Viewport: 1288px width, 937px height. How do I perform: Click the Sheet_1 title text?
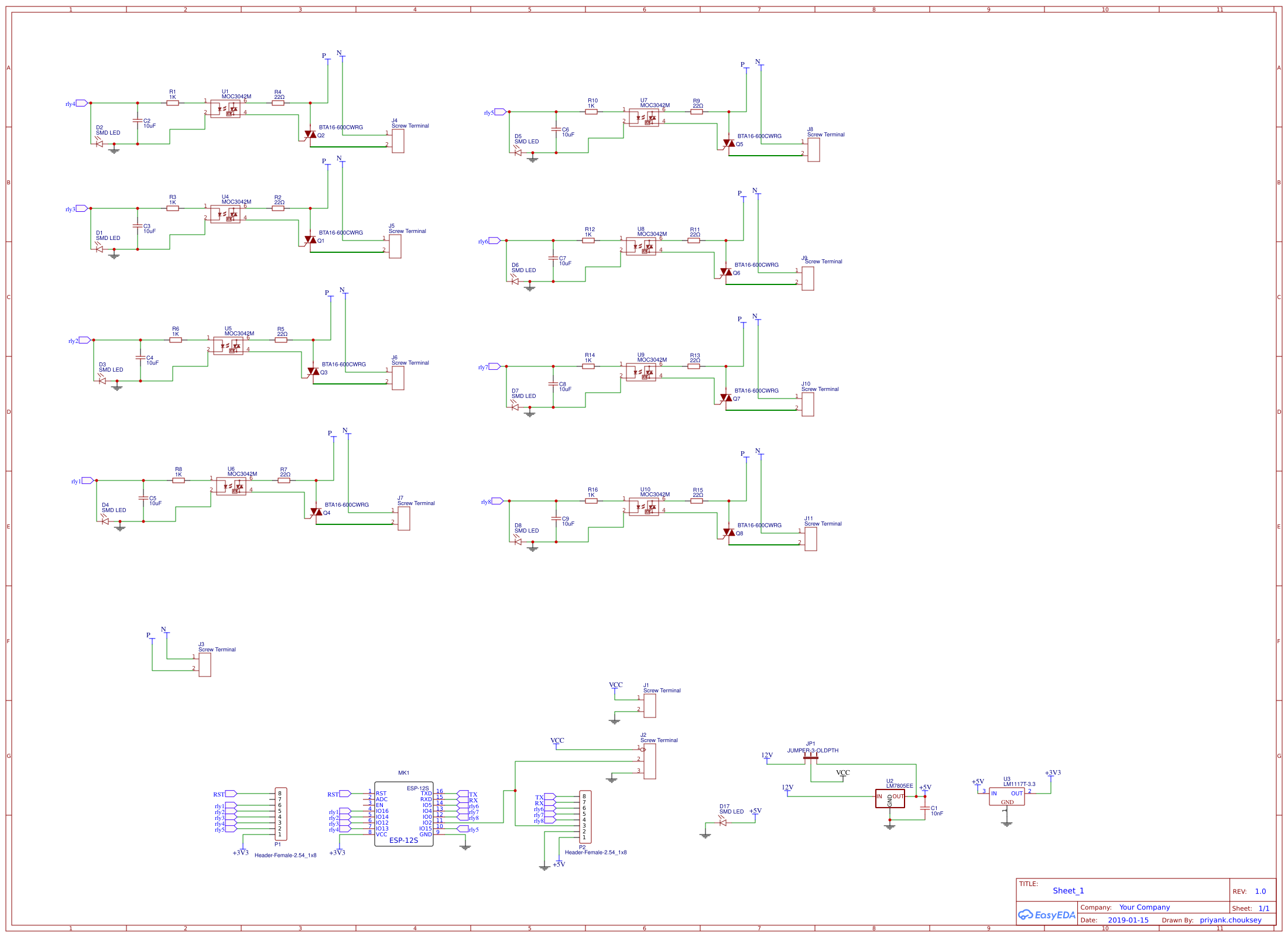tap(1068, 891)
